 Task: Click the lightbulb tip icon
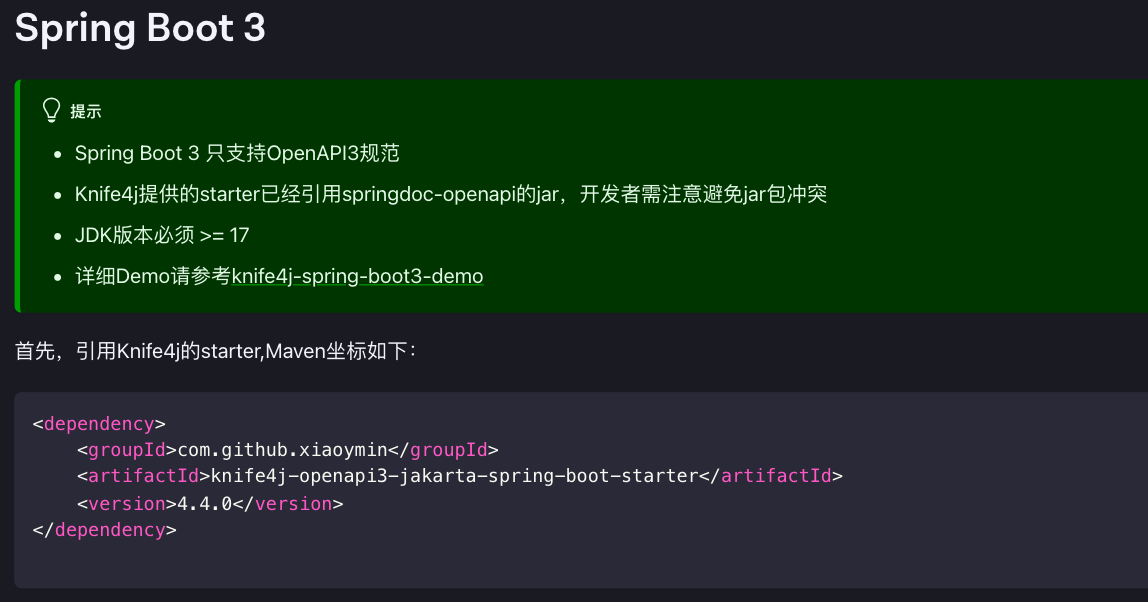51,111
